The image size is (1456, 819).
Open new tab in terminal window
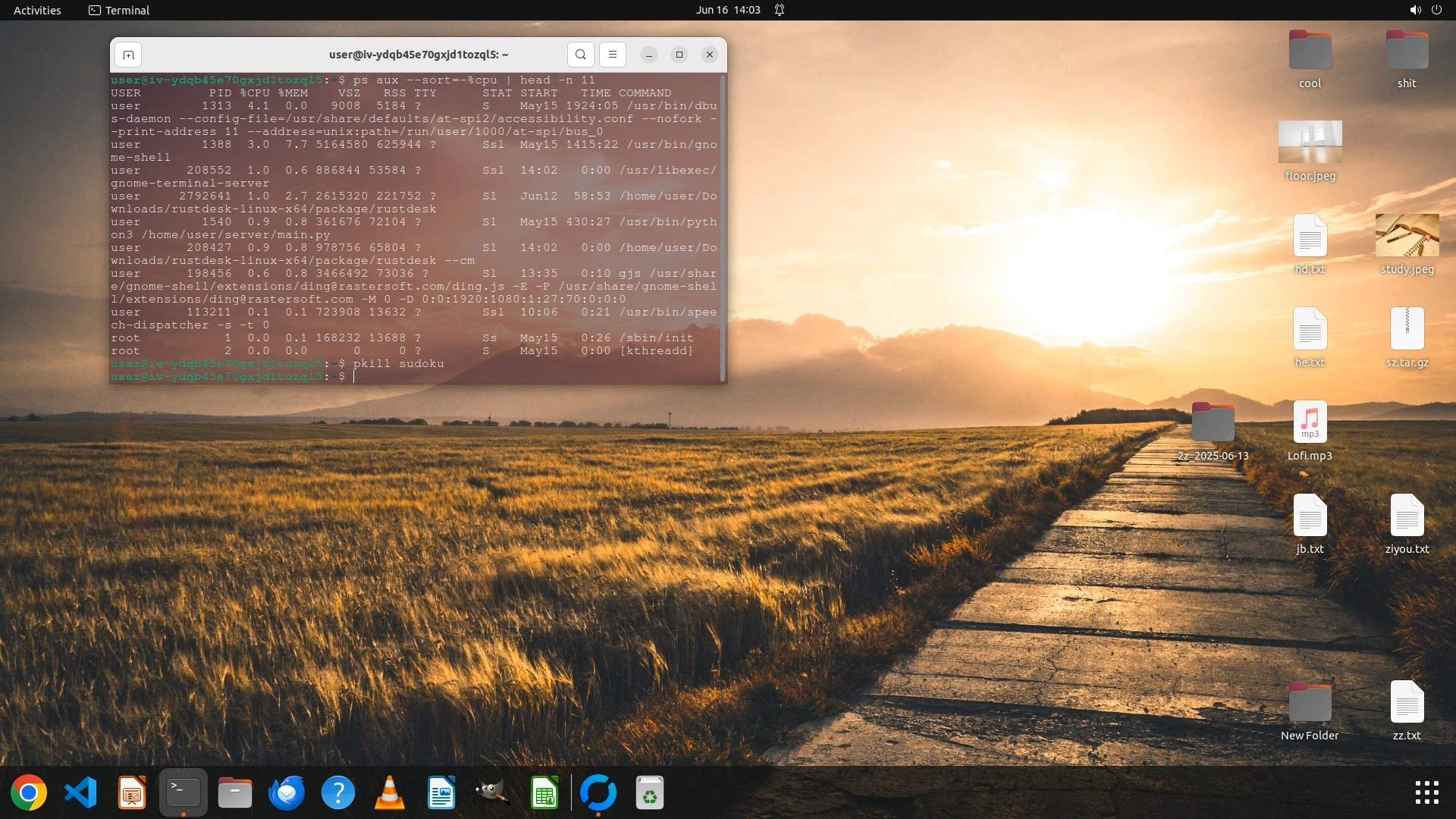(128, 55)
